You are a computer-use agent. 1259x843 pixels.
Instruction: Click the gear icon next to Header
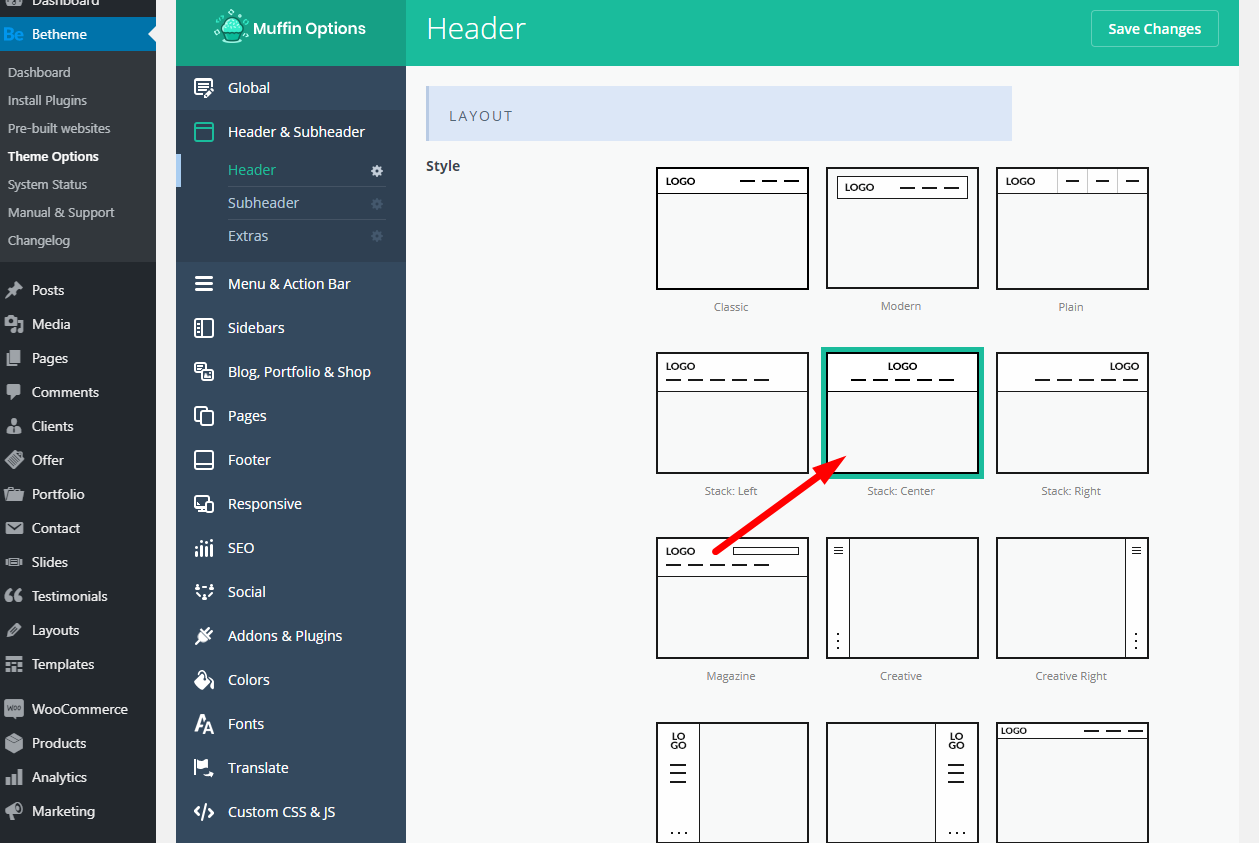pos(377,171)
